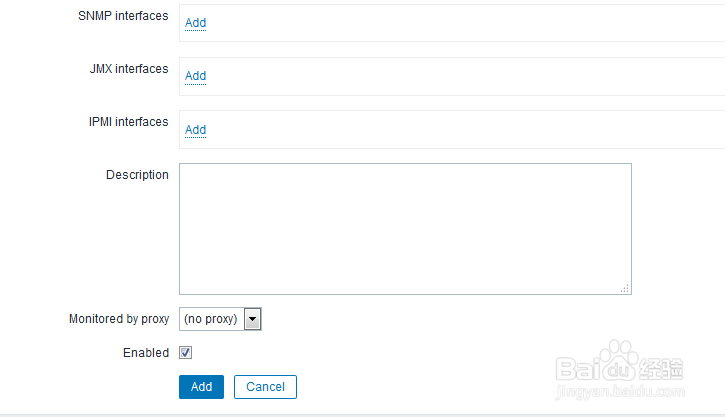Click empty area of JMX interfaces box
This screenshot has height=417, width=725.
pyautogui.click(x=450, y=76)
